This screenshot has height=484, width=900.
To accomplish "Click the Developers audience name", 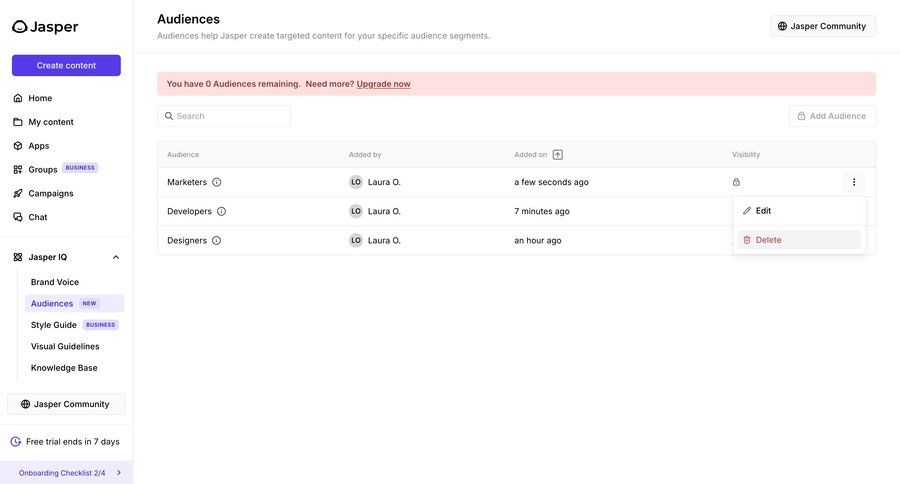I will click(189, 211).
